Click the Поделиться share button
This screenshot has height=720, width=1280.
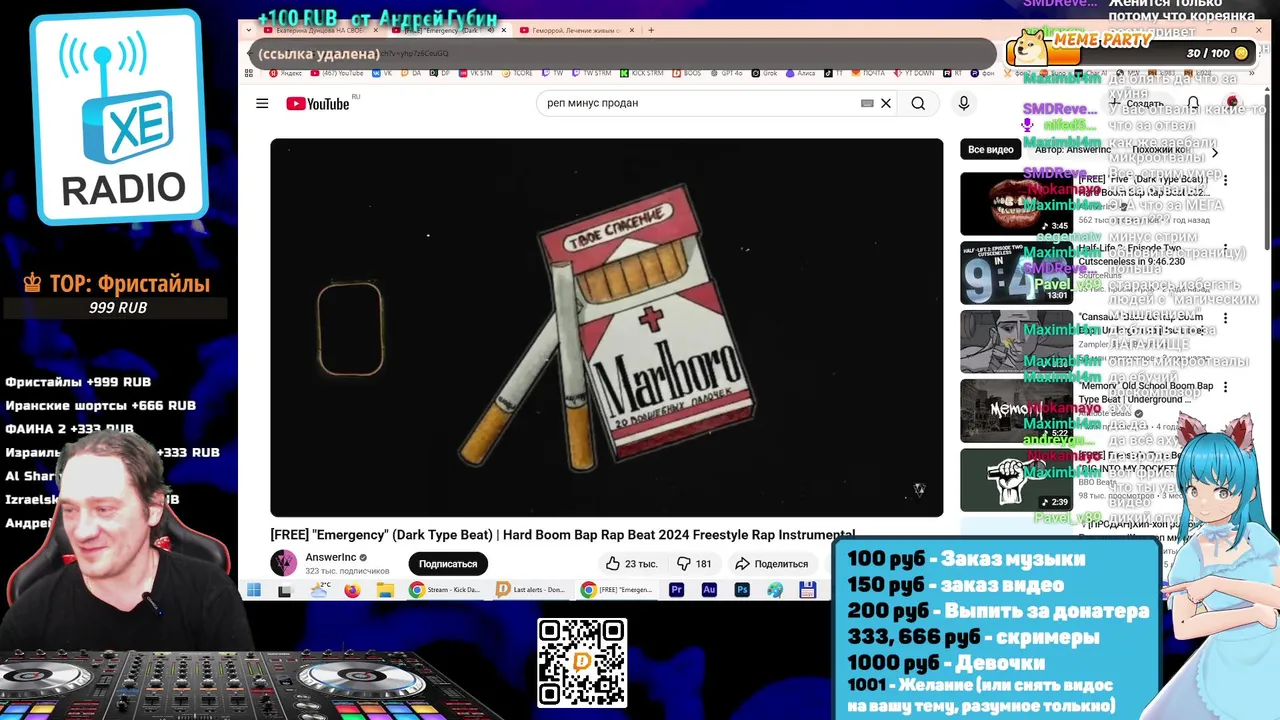pyautogui.click(x=771, y=564)
